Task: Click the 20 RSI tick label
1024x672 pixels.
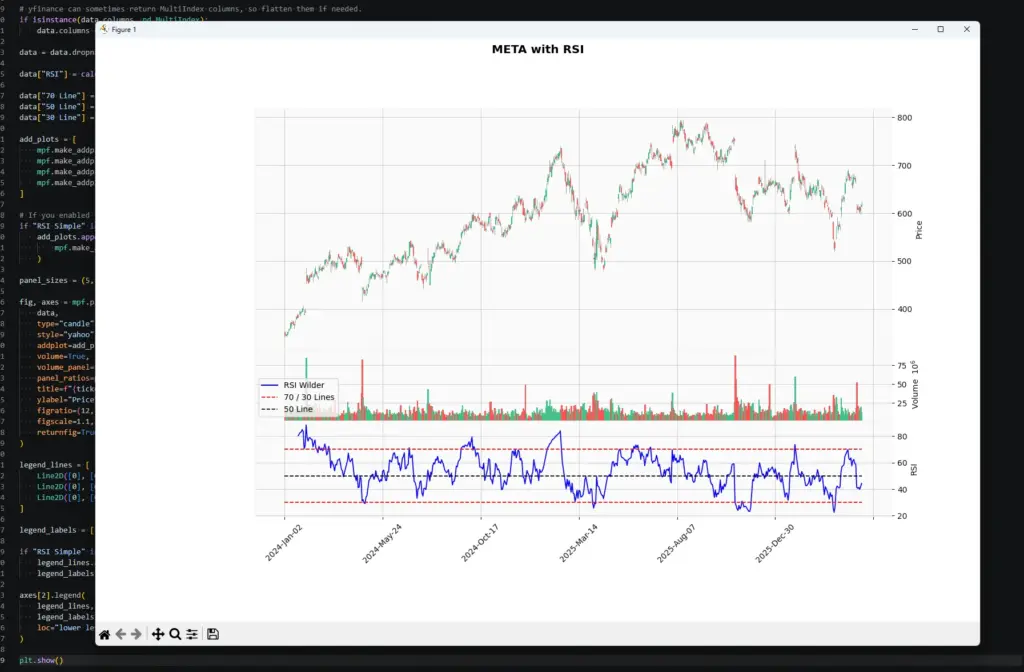Action: [902, 516]
